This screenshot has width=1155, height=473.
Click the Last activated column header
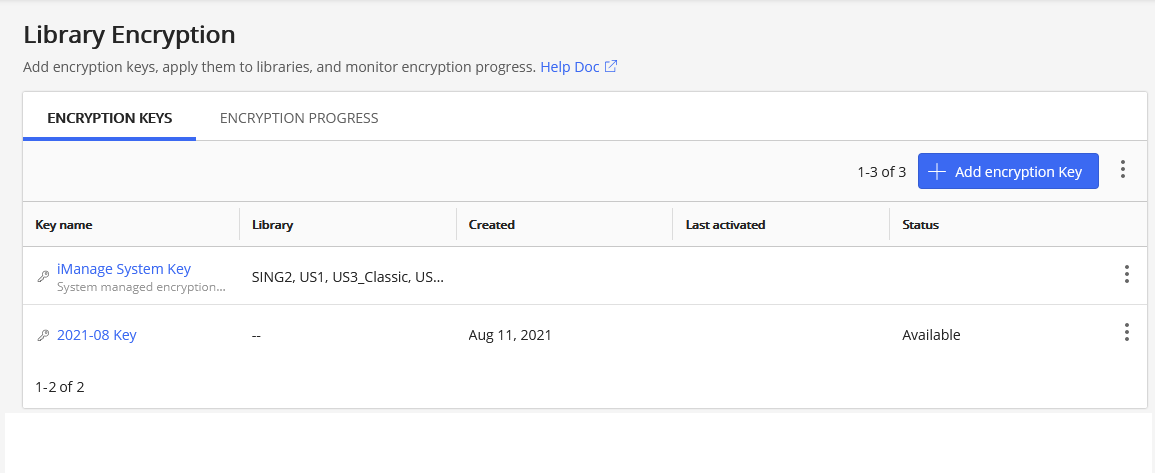[x=725, y=225]
